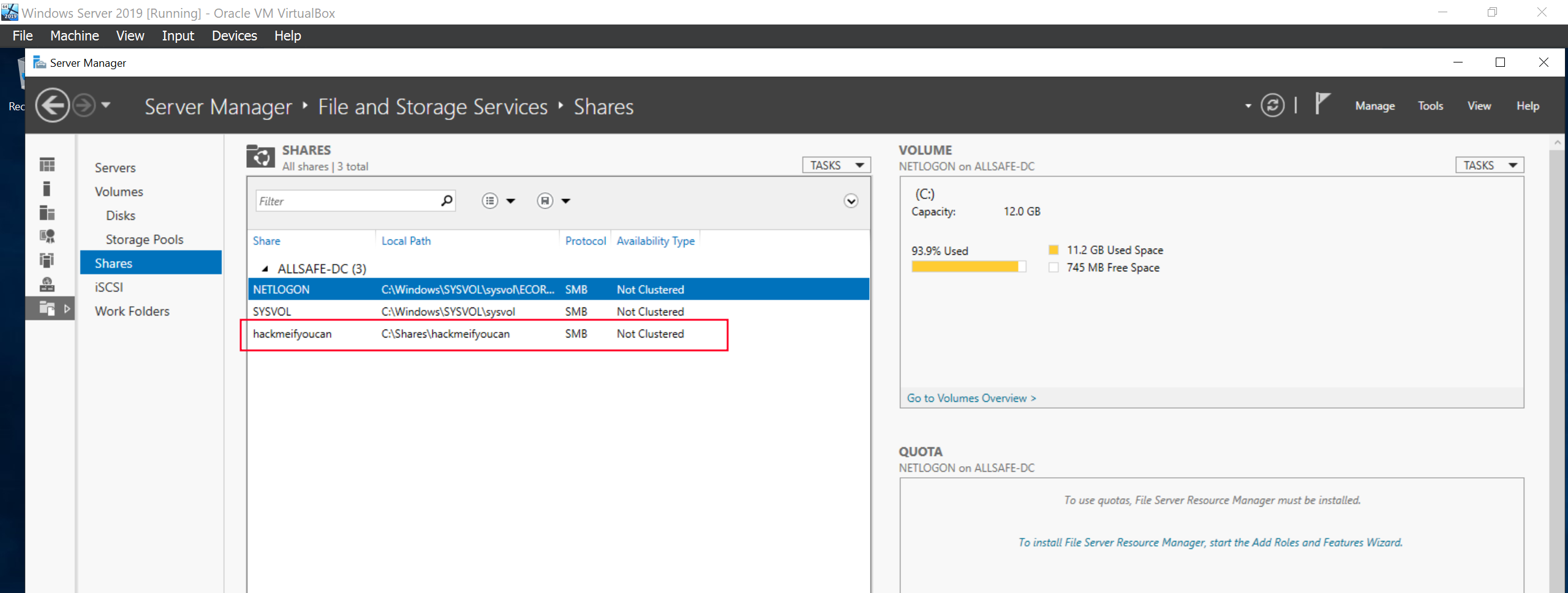1568x593 pixels.
Task: Open the saved queries dropdown arrow
Action: 566,201
